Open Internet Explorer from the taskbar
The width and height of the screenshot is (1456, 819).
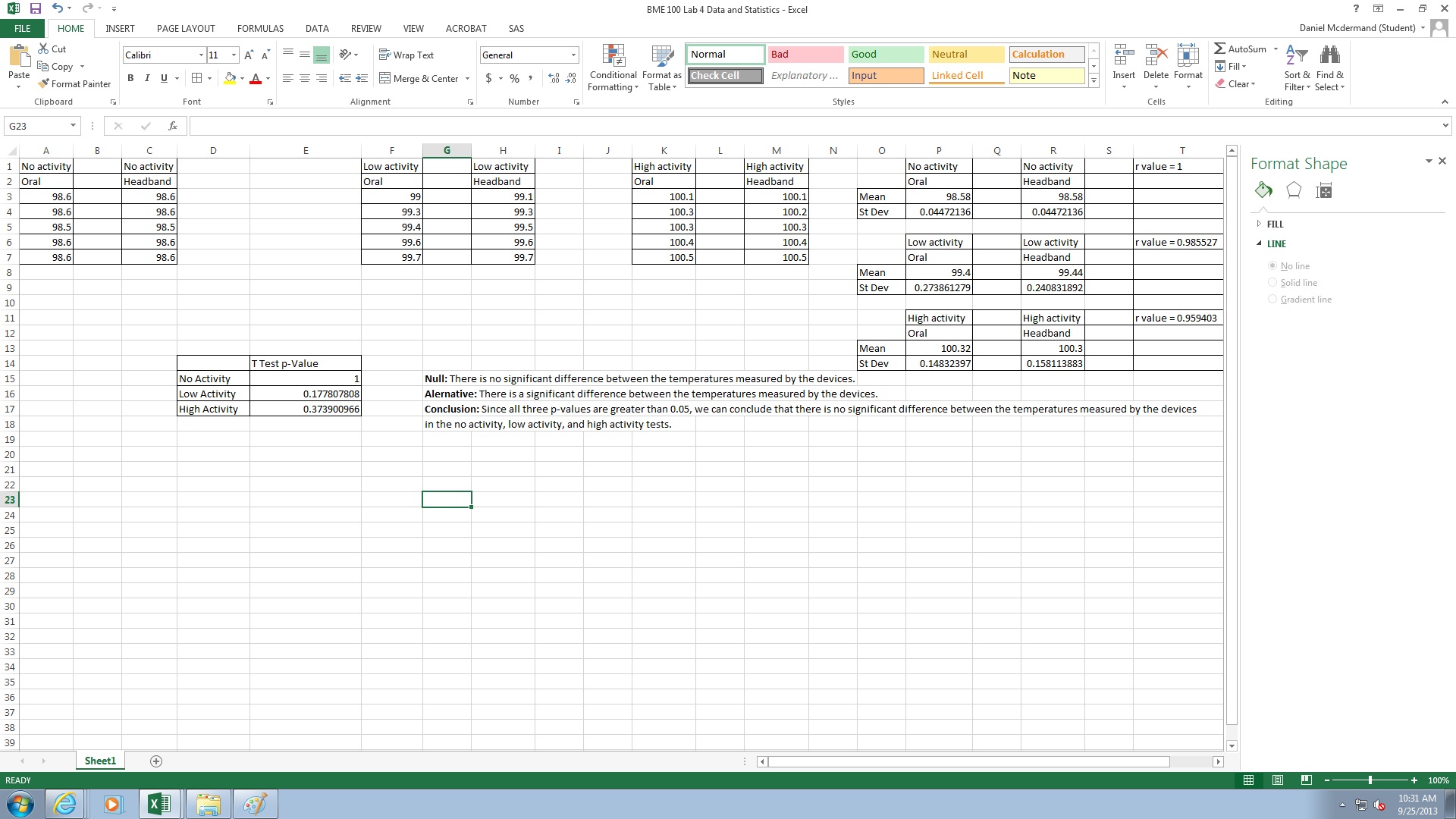pos(65,804)
